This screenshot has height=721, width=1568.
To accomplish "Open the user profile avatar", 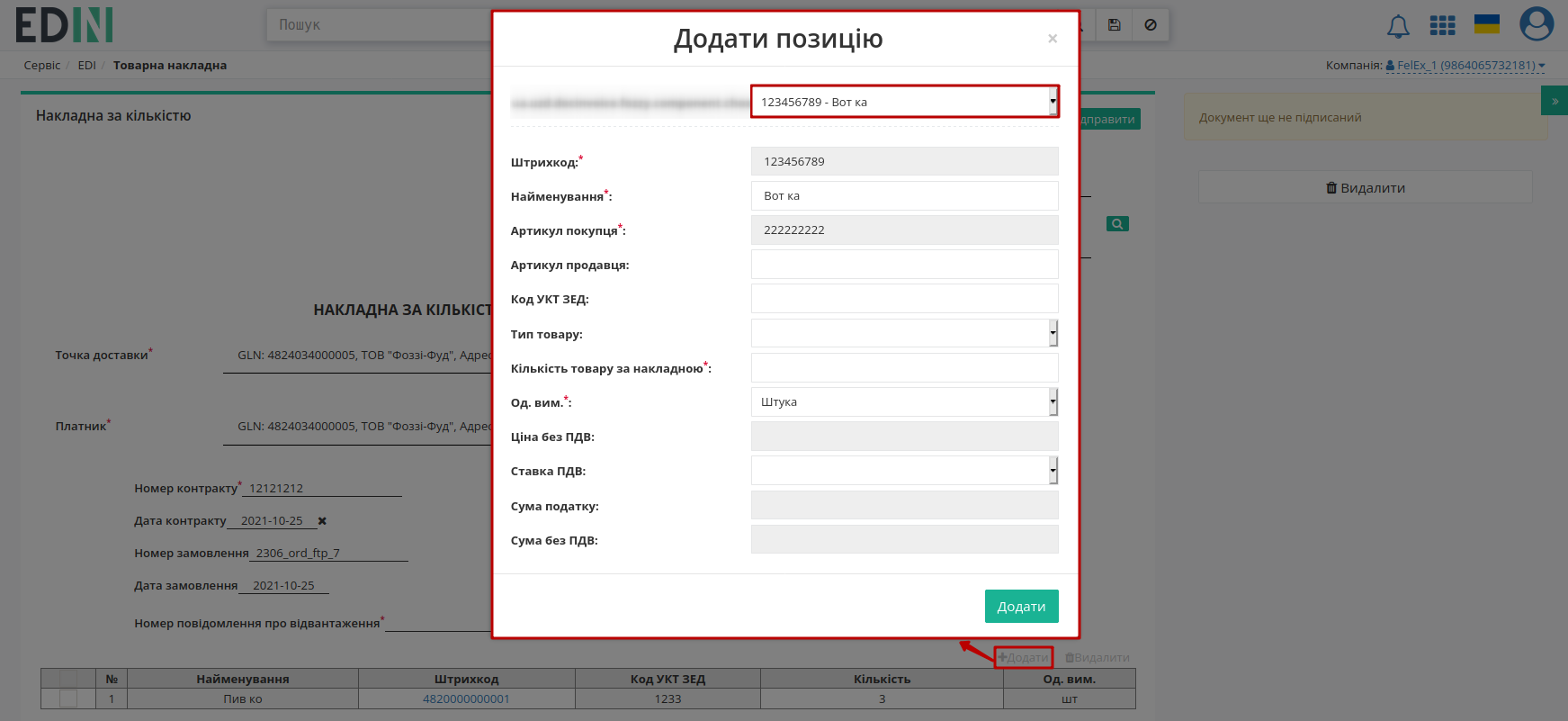I will 1537,24.
